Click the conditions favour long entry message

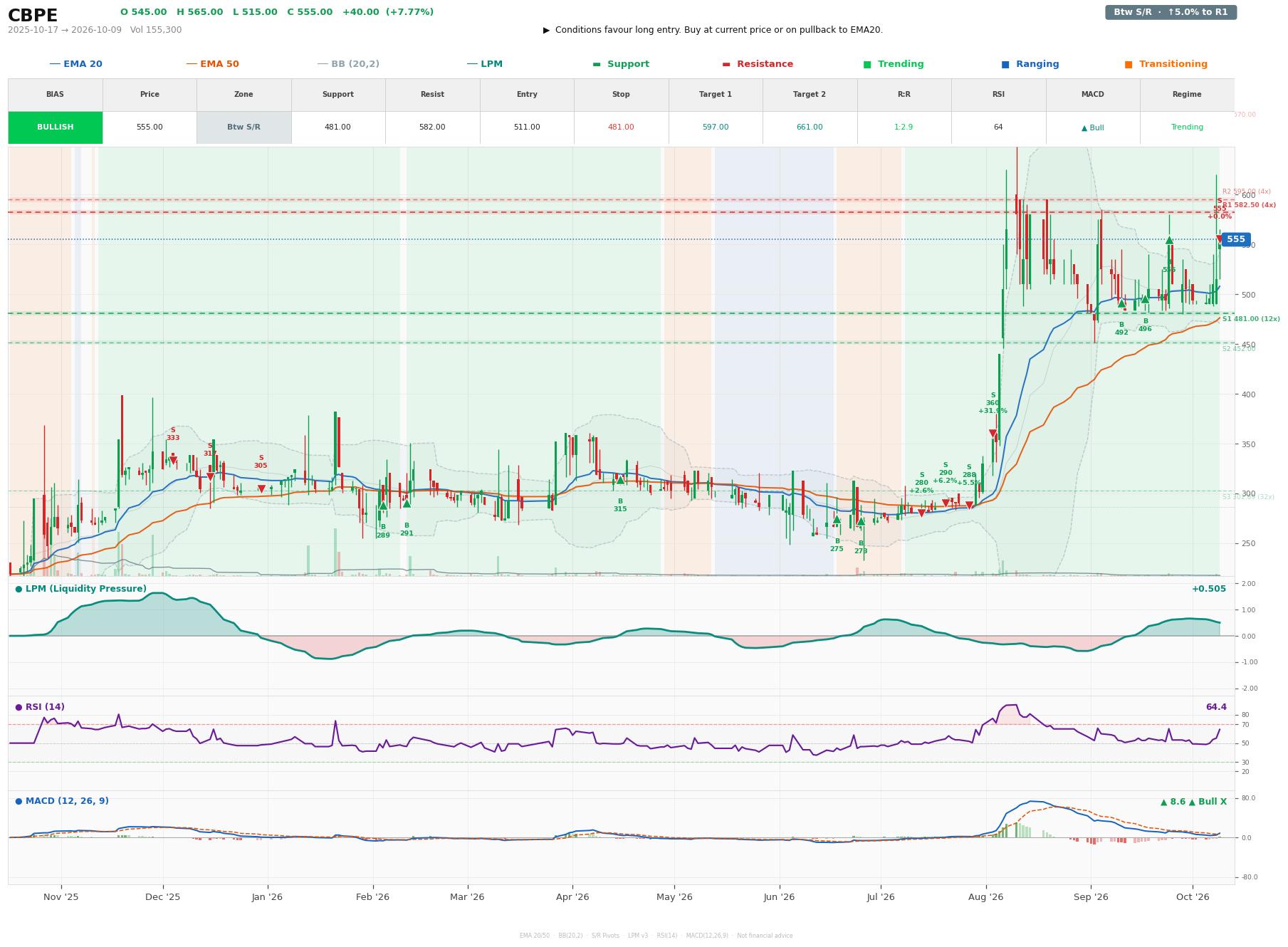tap(713, 30)
